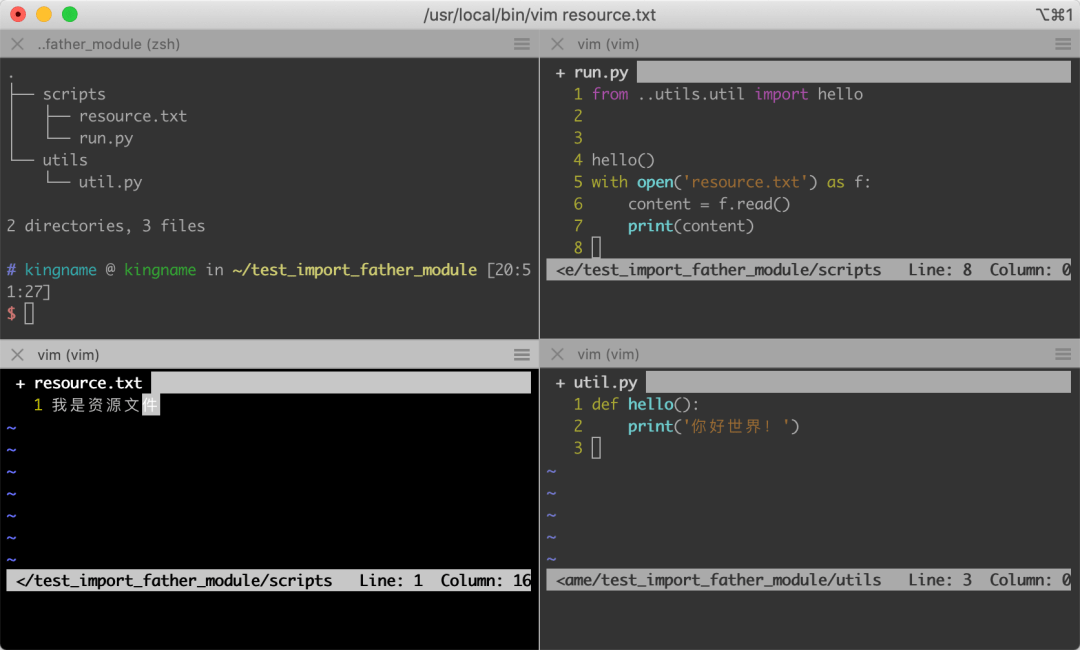Click the resource.txt status line scripts path
1080x650 pixels.
click(x=174, y=581)
